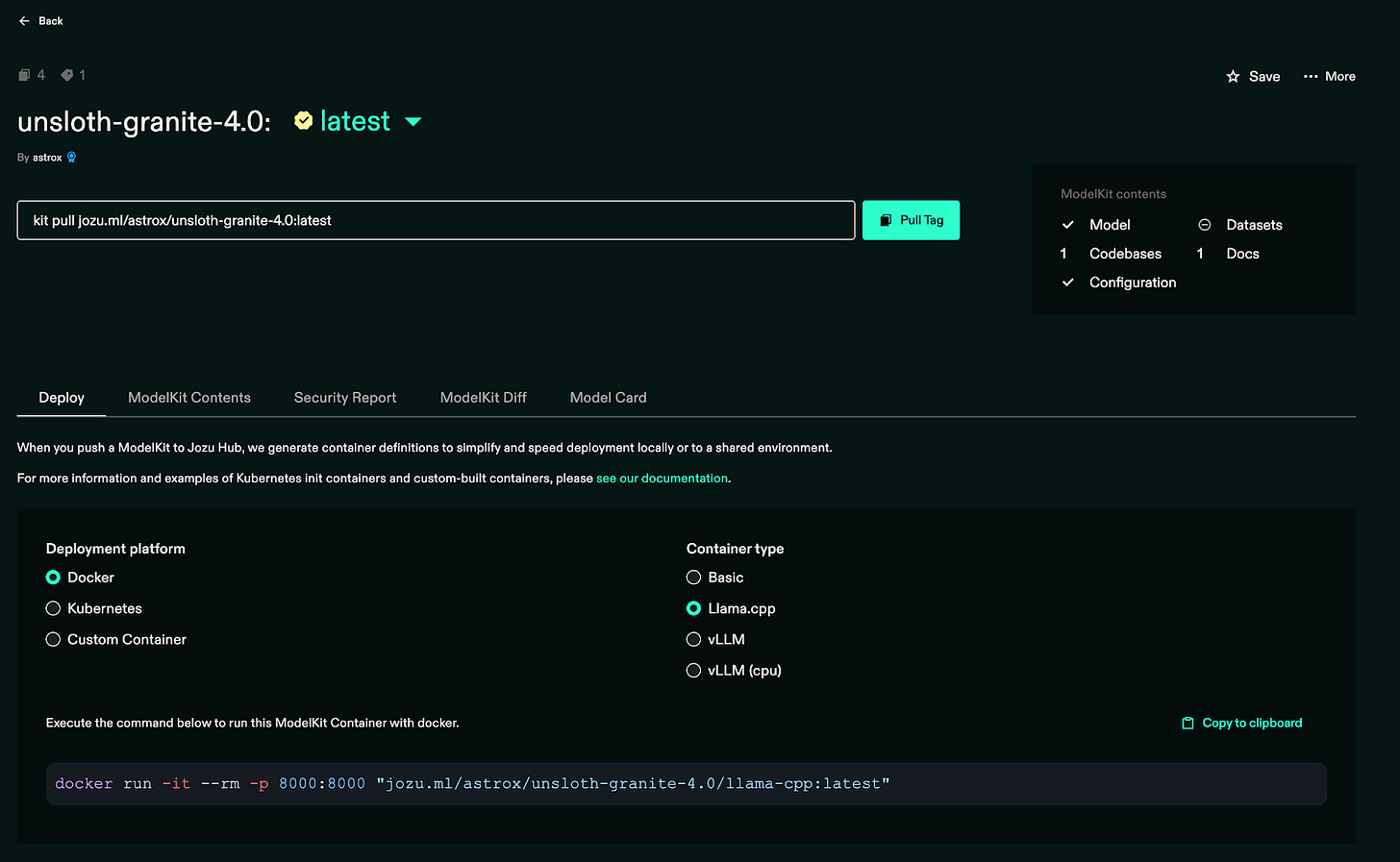Click the star icon to save
This screenshot has width=1400, height=862.
point(1233,76)
